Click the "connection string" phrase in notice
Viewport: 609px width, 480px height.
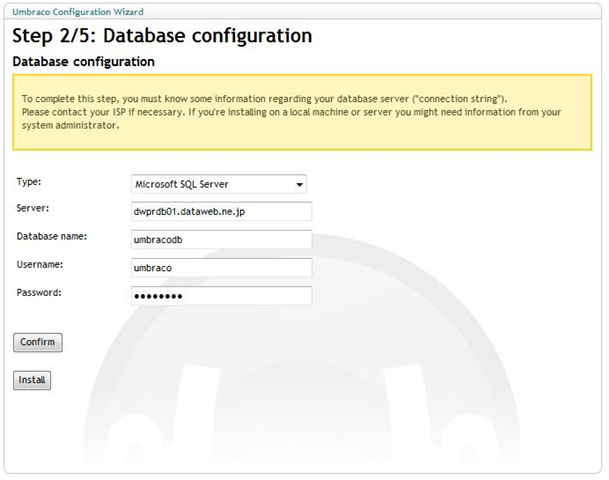(x=459, y=99)
